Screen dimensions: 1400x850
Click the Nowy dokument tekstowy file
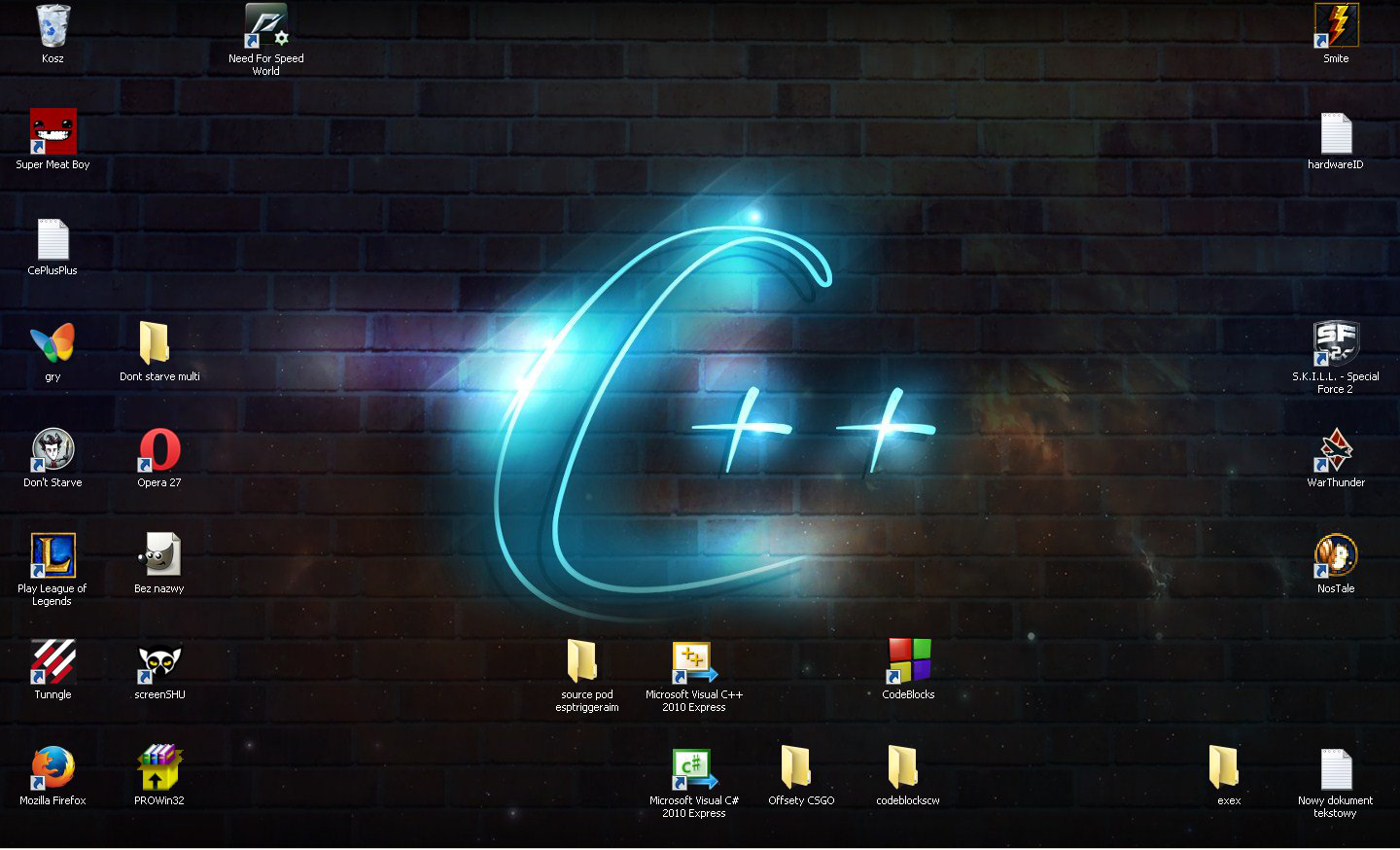coord(1336,769)
